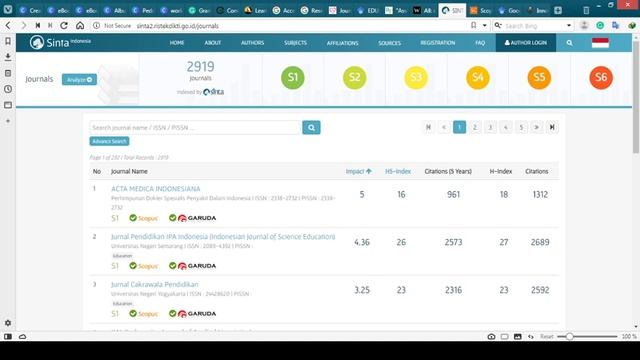Open AUTHORS menu item
This screenshot has height=360, width=640.
pyautogui.click(x=252, y=43)
